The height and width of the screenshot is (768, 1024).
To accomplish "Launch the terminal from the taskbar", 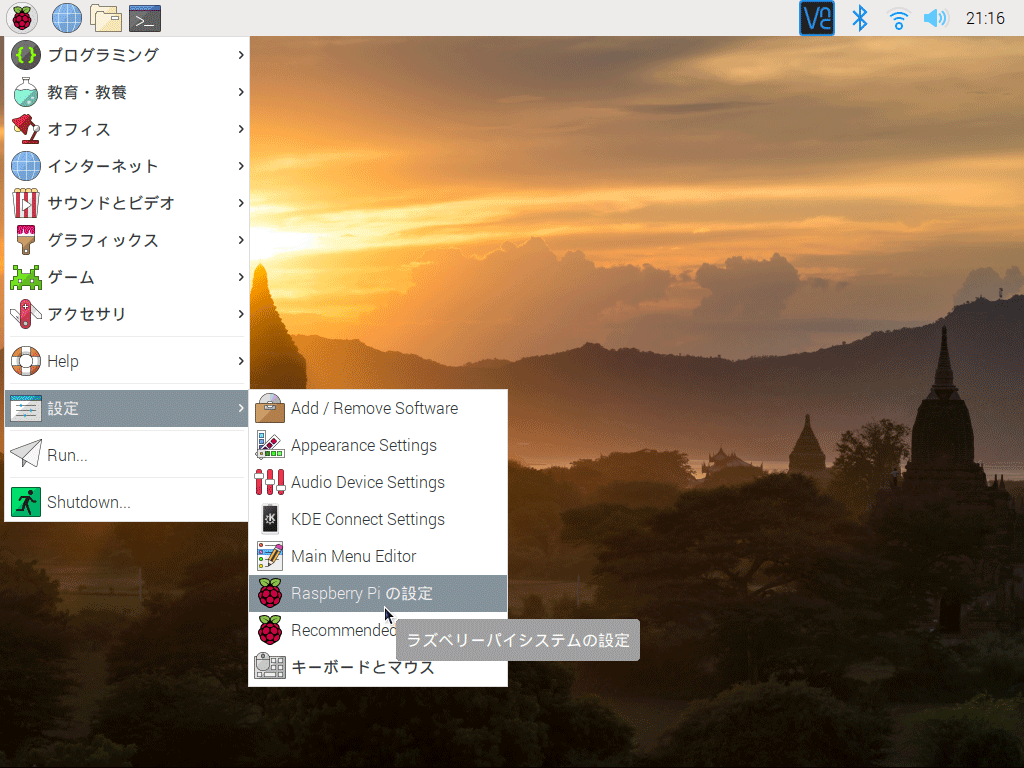I will click(x=145, y=18).
